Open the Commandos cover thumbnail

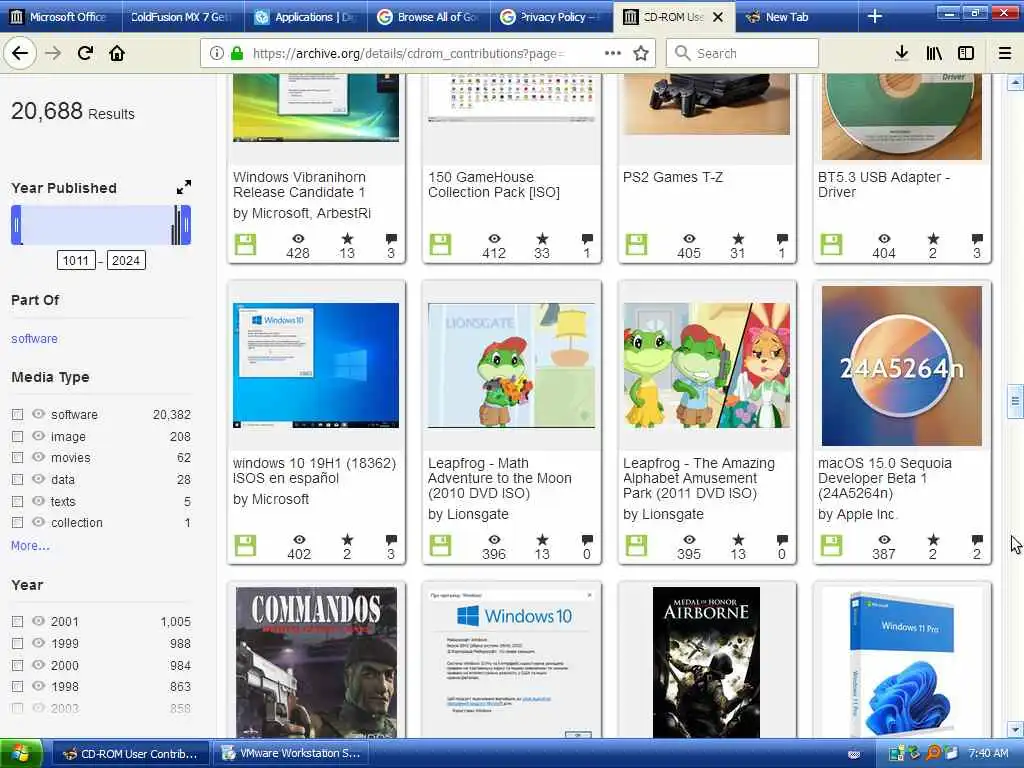316,662
